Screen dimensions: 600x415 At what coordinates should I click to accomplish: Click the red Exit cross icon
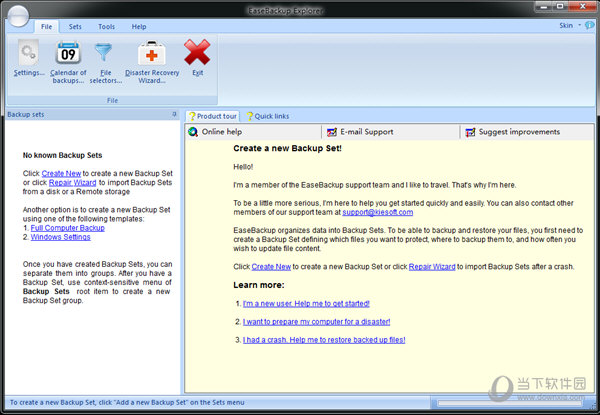tap(197, 52)
